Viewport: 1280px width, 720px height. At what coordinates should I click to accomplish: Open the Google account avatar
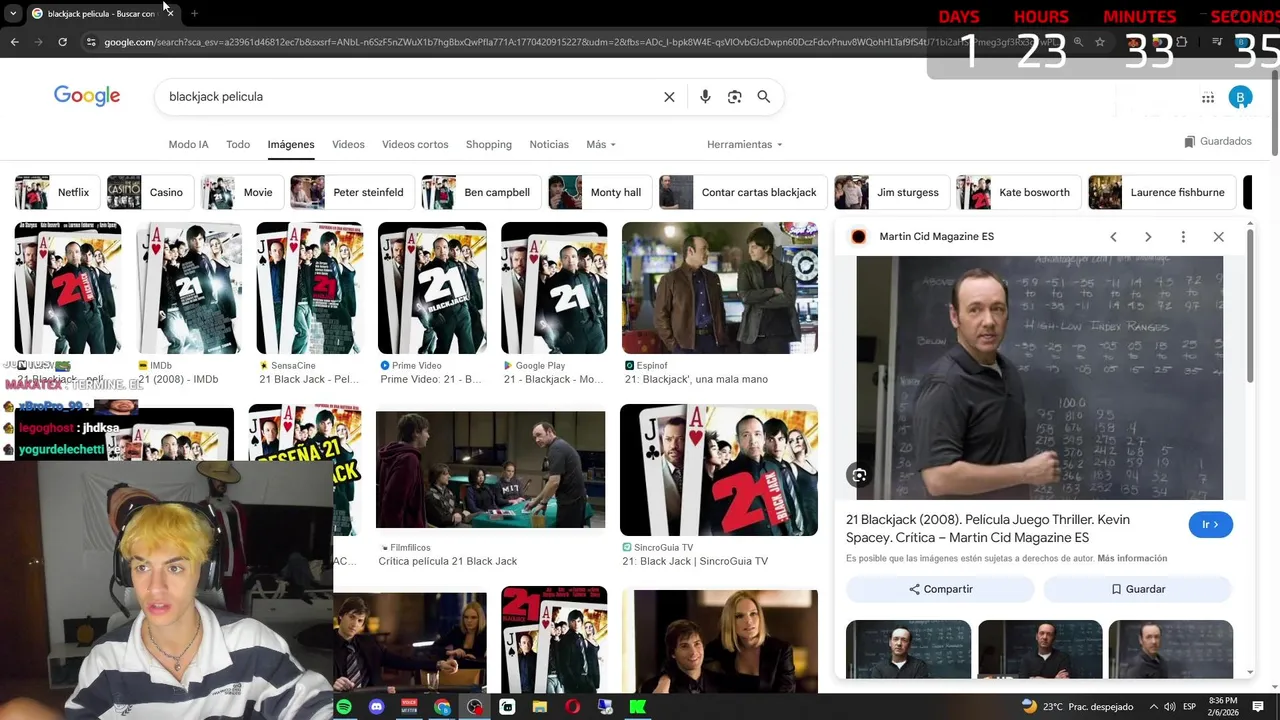click(x=1240, y=97)
